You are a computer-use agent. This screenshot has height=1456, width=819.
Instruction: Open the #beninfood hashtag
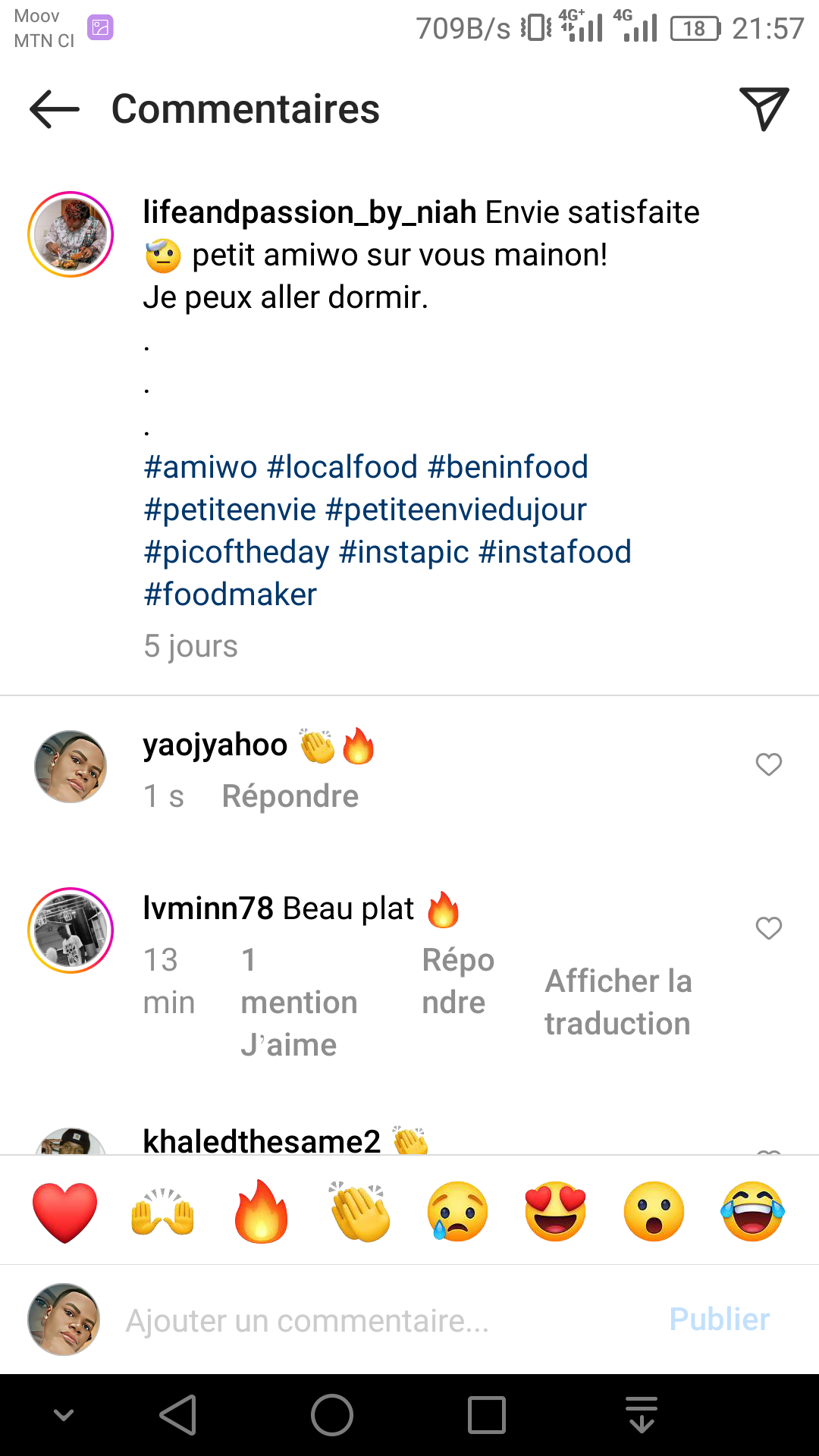tap(508, 467)
